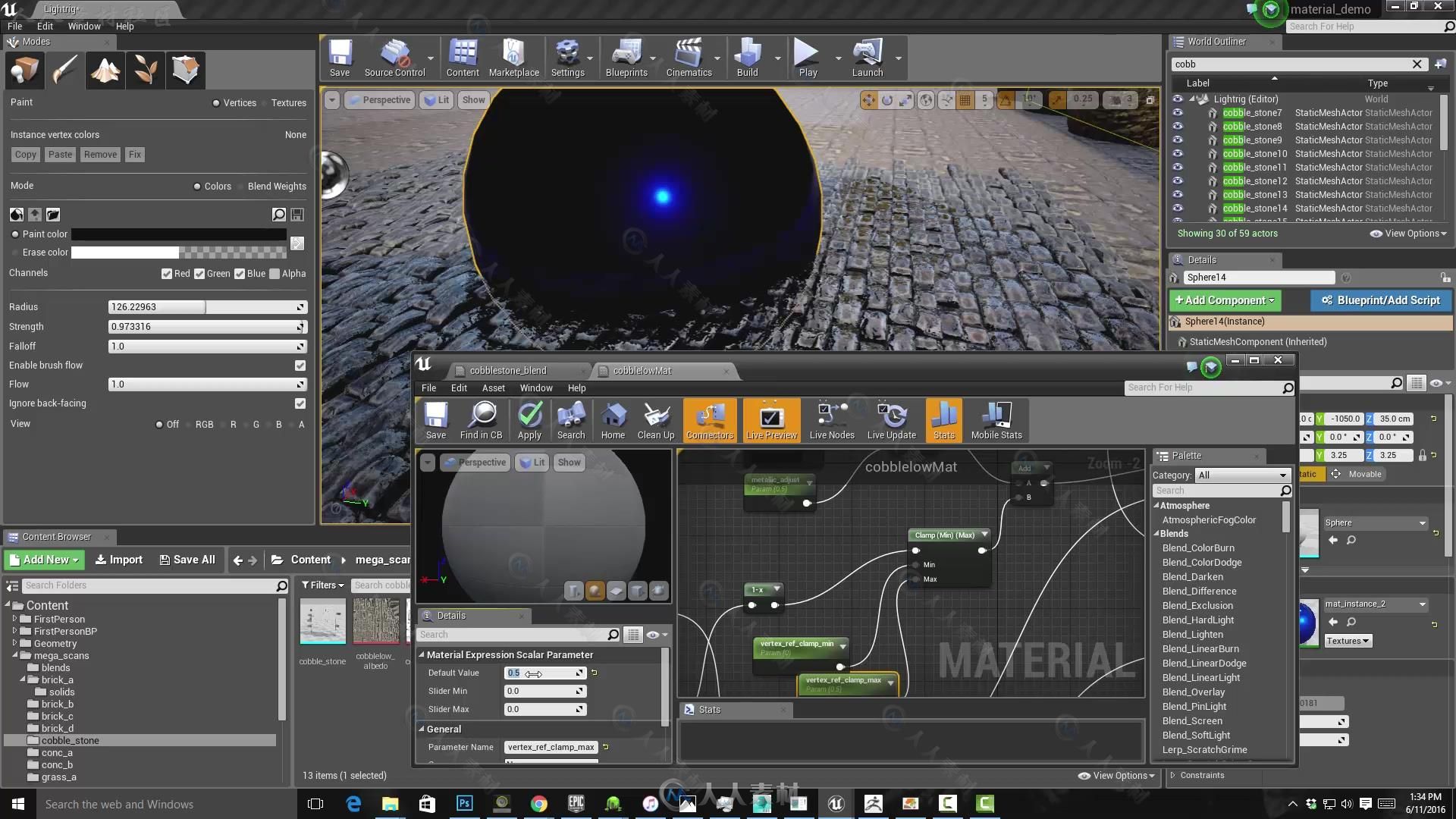
Task: Toggle Live Nodes in material editor
Action: pyautogui.click(x=832, y=420)
